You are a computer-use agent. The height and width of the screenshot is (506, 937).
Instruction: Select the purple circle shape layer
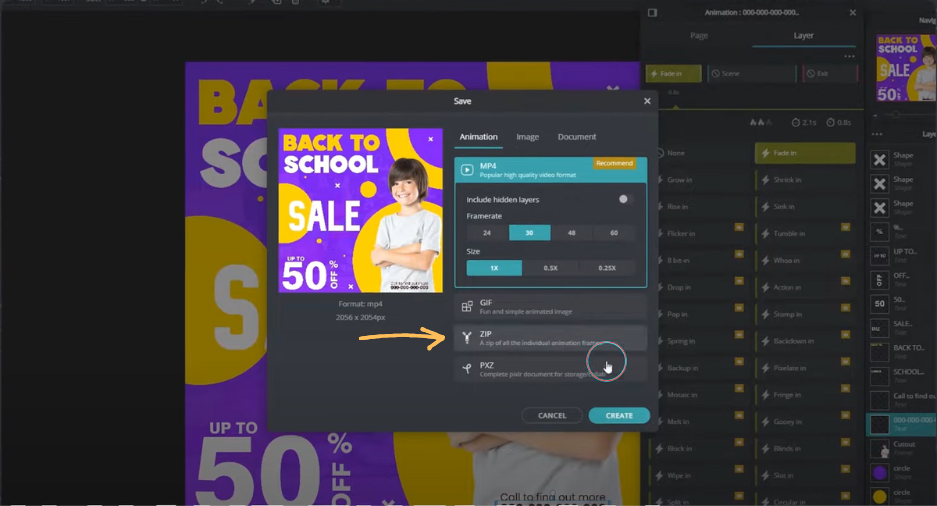(902, 472)
